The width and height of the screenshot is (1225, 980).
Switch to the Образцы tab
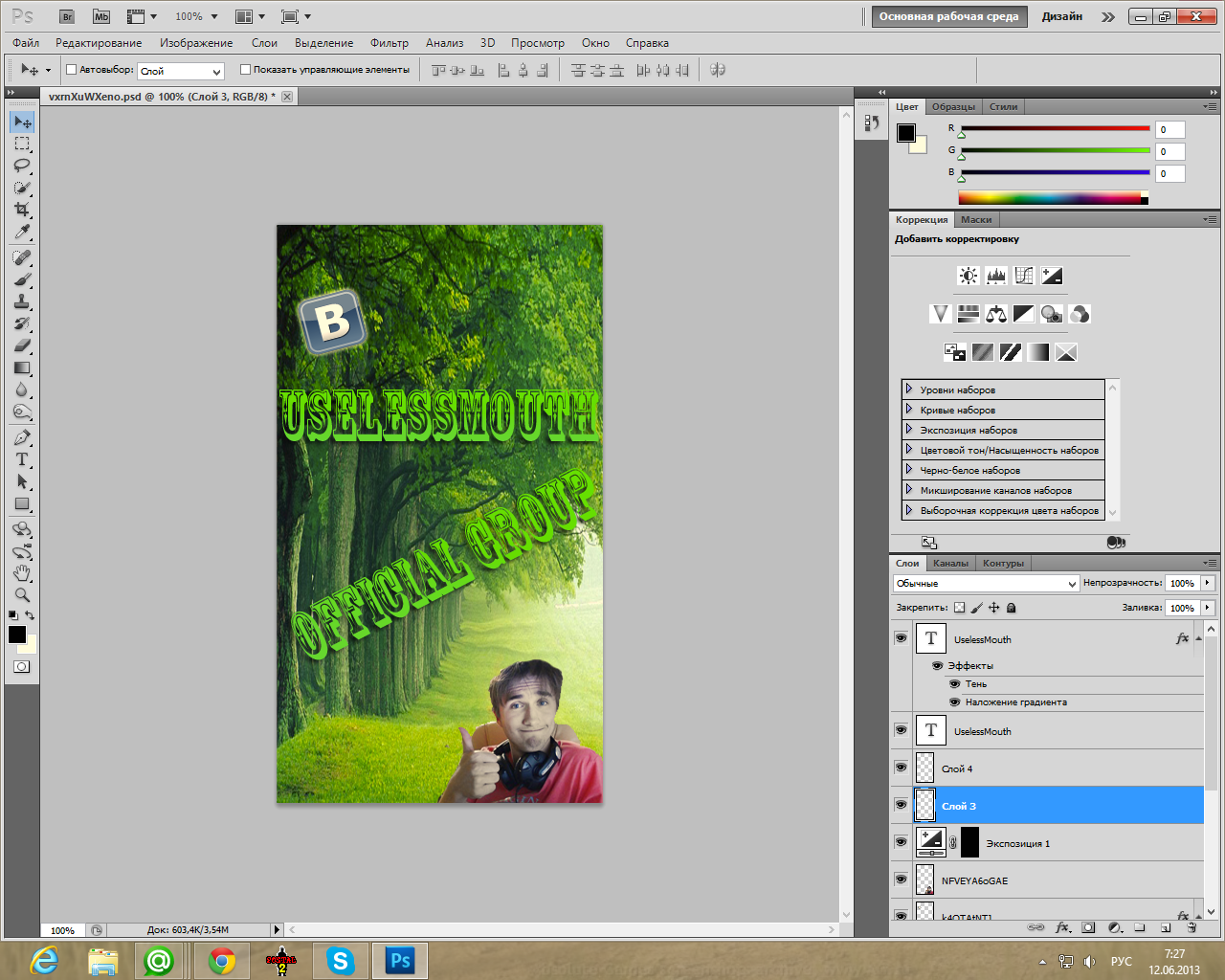(x=953, y=106)
